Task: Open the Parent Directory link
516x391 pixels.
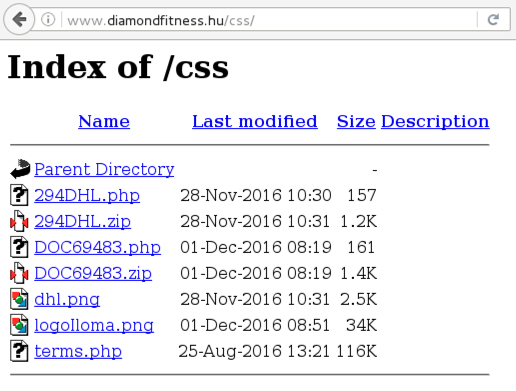Action: coord(104,169)
